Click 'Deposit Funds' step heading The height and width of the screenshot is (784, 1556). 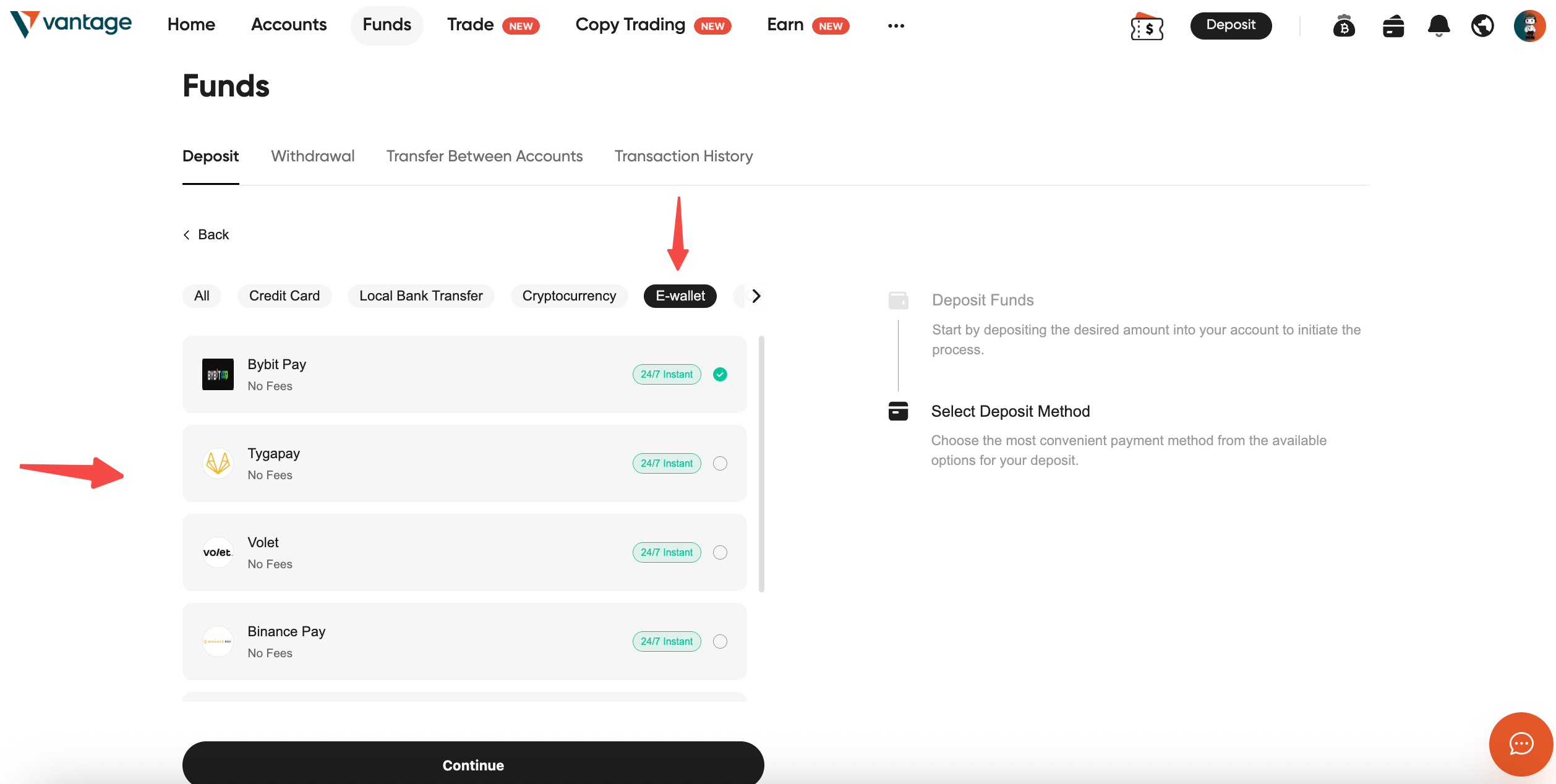point(983,300)
